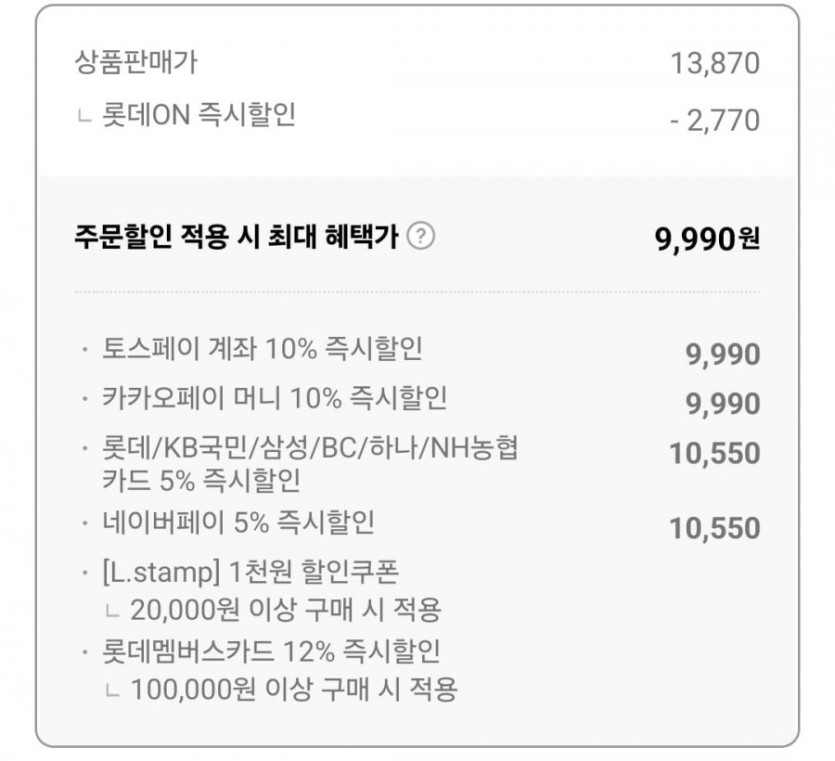The height and width of the screenshot is (761, 835).
Task: Select the [L.stamp] 1천원 할인쿠폰 item
Action: click(x=251, y=574)
